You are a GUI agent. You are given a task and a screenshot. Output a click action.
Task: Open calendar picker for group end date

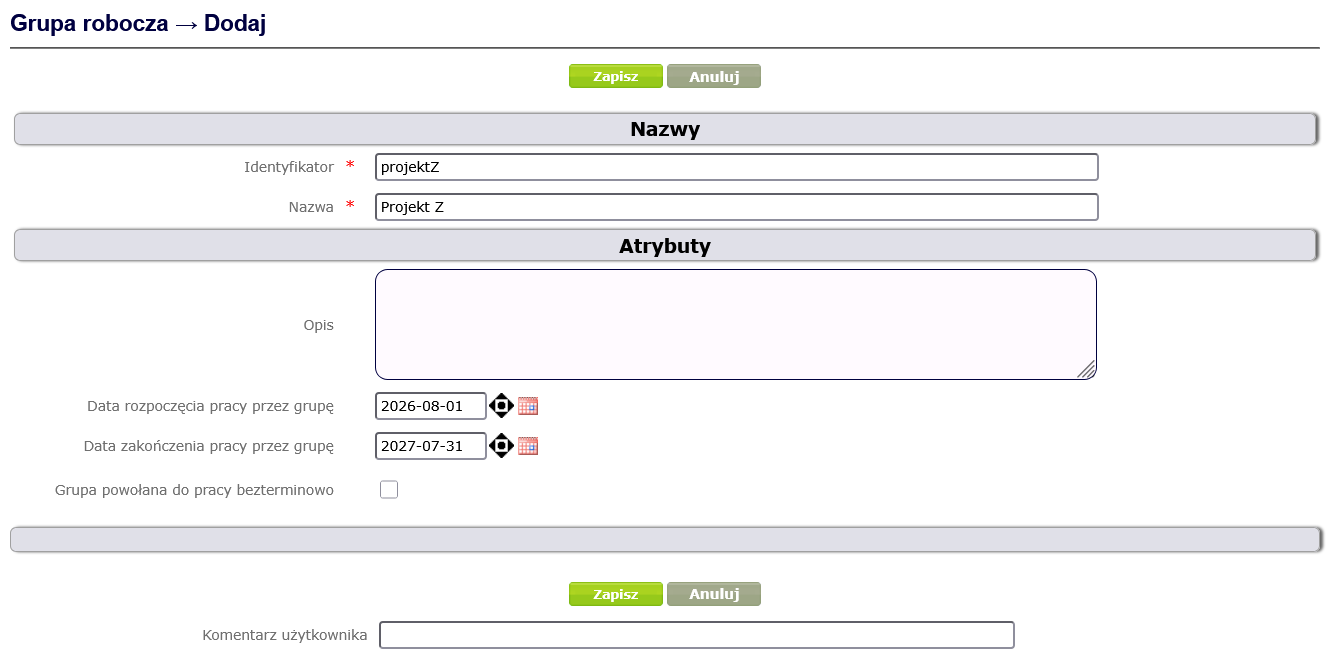528,446
